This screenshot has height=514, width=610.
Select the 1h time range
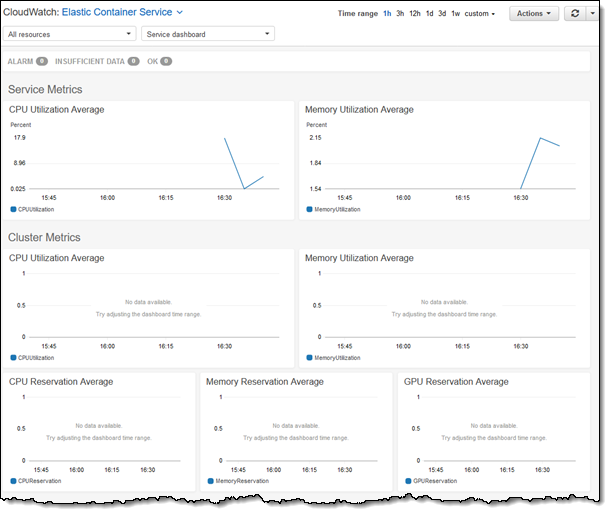pos(387,14)
